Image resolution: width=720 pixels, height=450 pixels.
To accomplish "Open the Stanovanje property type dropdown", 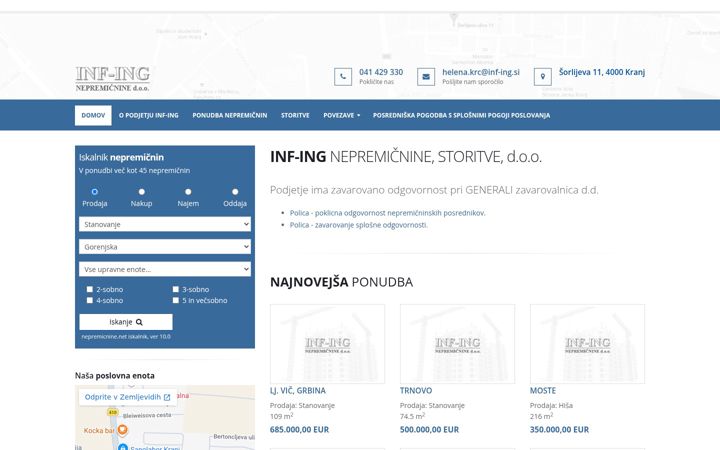I will (x=165, y=224).
